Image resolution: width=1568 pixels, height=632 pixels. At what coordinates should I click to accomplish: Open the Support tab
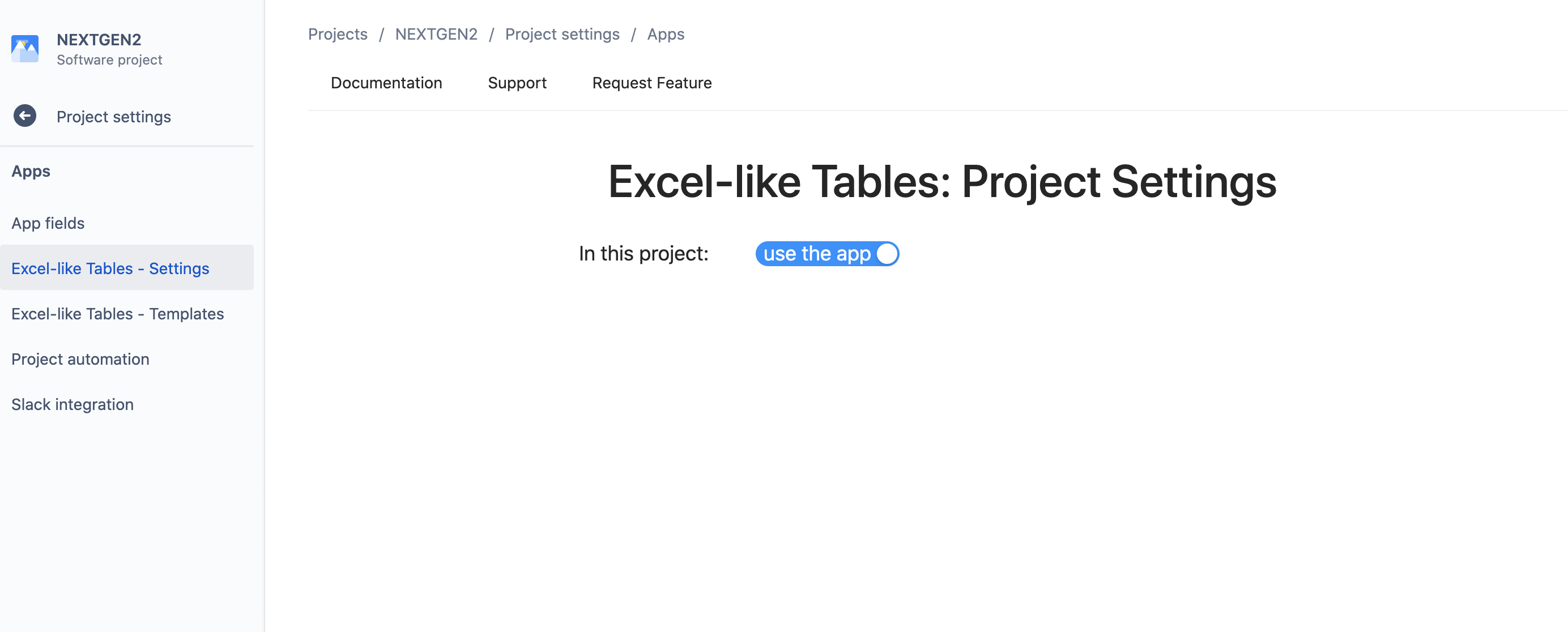517,83
